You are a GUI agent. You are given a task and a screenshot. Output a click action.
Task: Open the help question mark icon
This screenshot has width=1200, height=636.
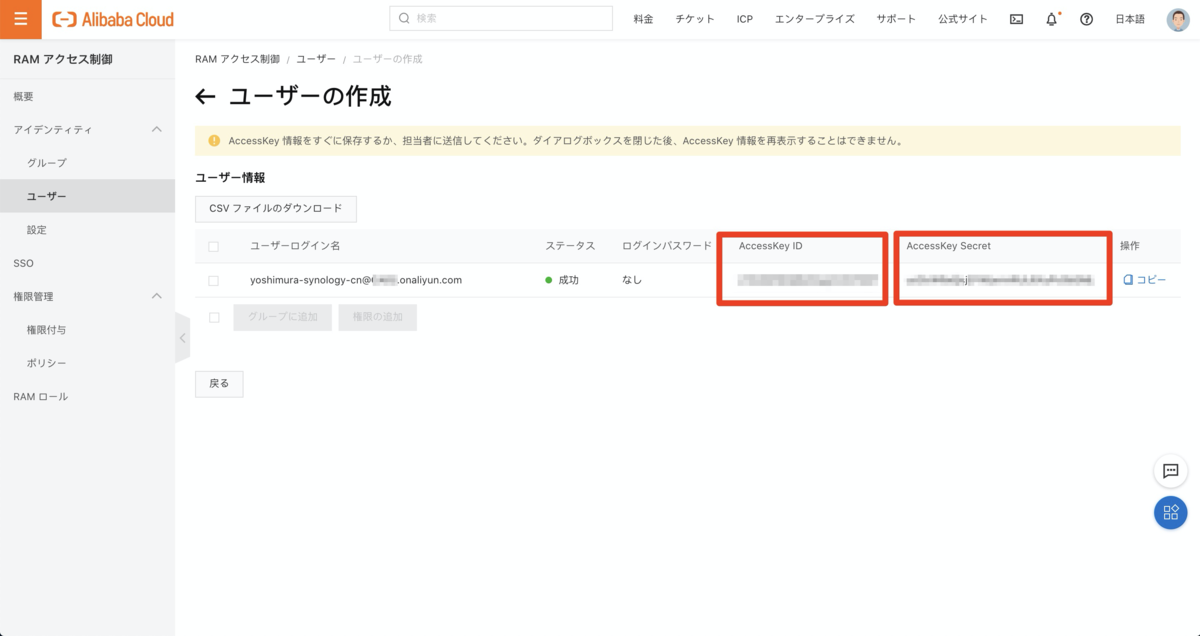point(1086,19)
